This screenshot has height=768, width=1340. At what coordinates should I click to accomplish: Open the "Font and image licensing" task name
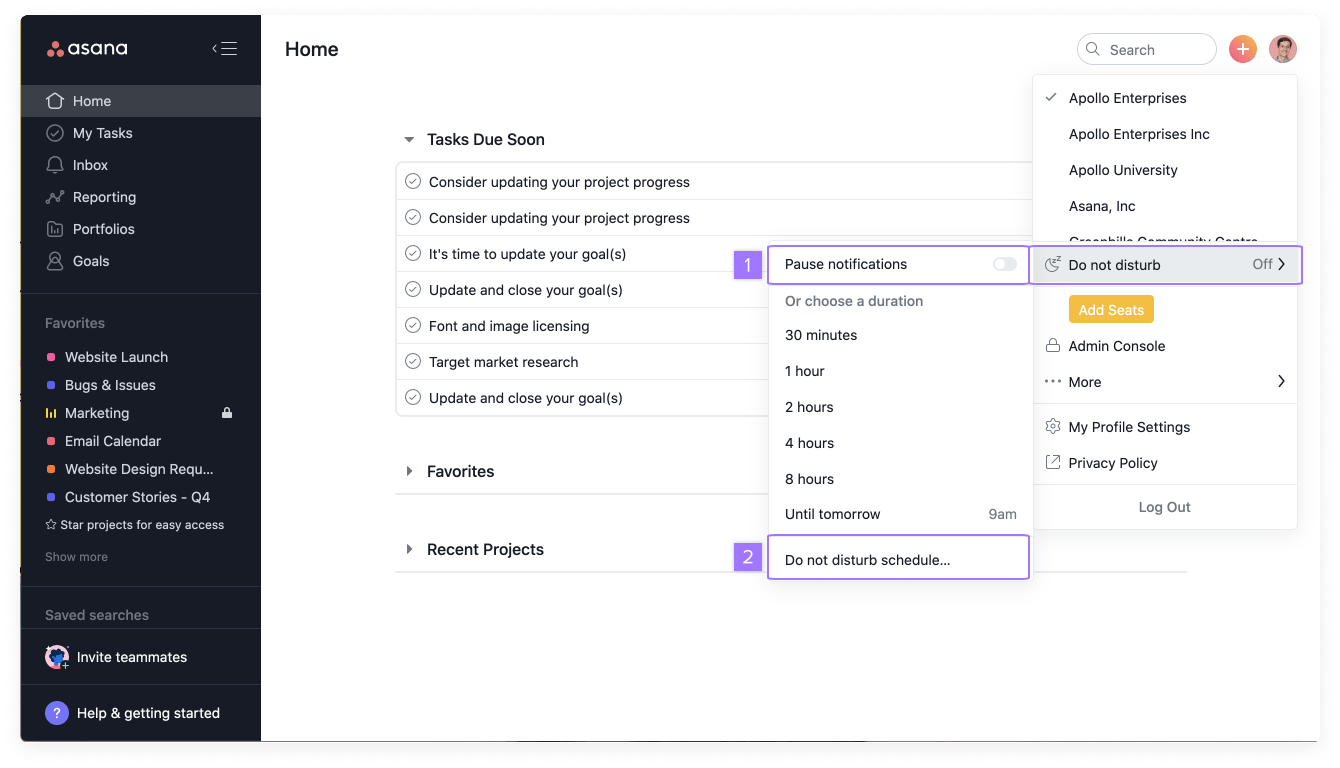pyautogui.click(x=509, y=326)
